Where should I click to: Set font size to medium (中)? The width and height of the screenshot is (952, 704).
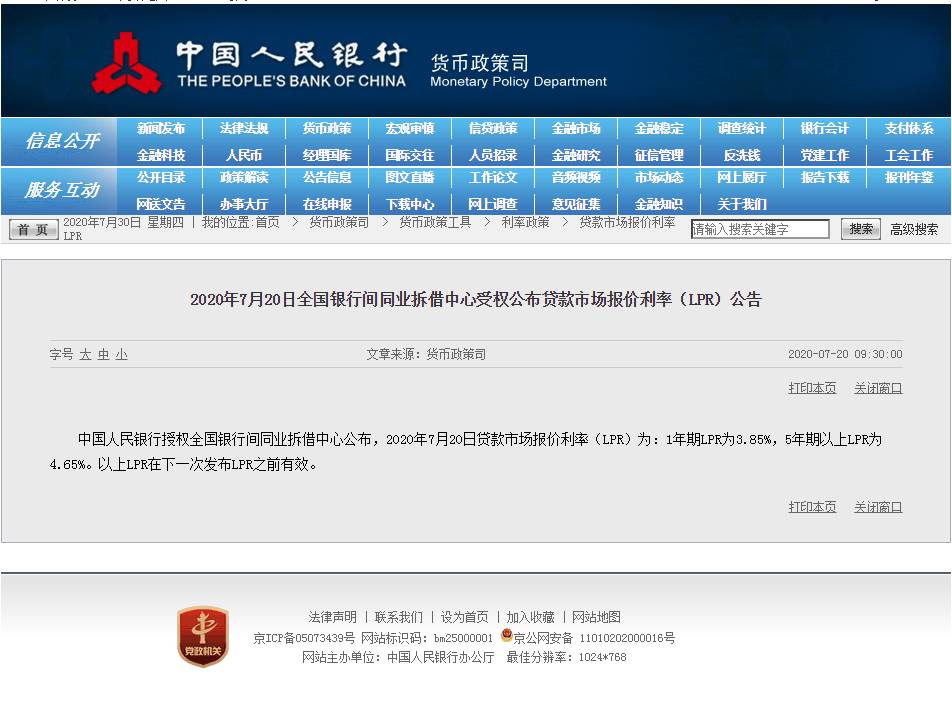(103, 355)
